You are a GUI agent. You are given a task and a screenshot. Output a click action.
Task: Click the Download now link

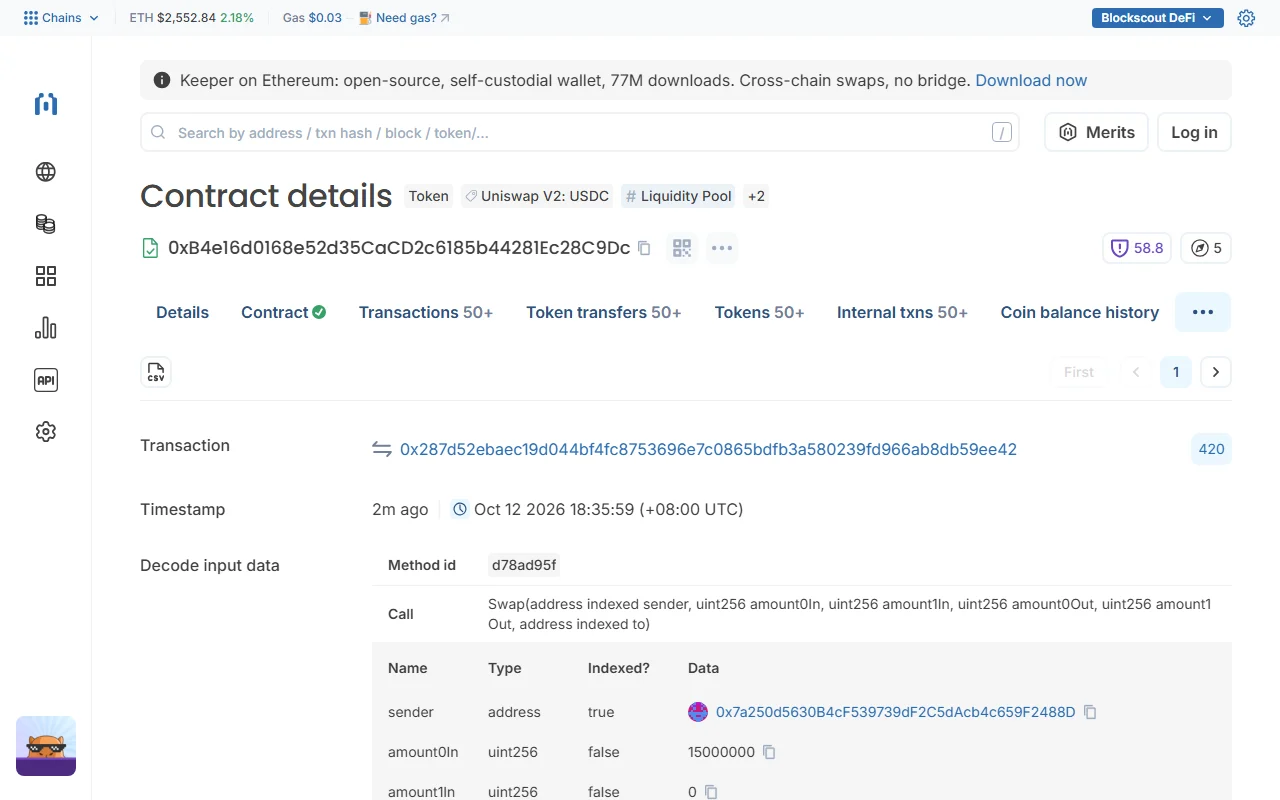click(1031, 80)
